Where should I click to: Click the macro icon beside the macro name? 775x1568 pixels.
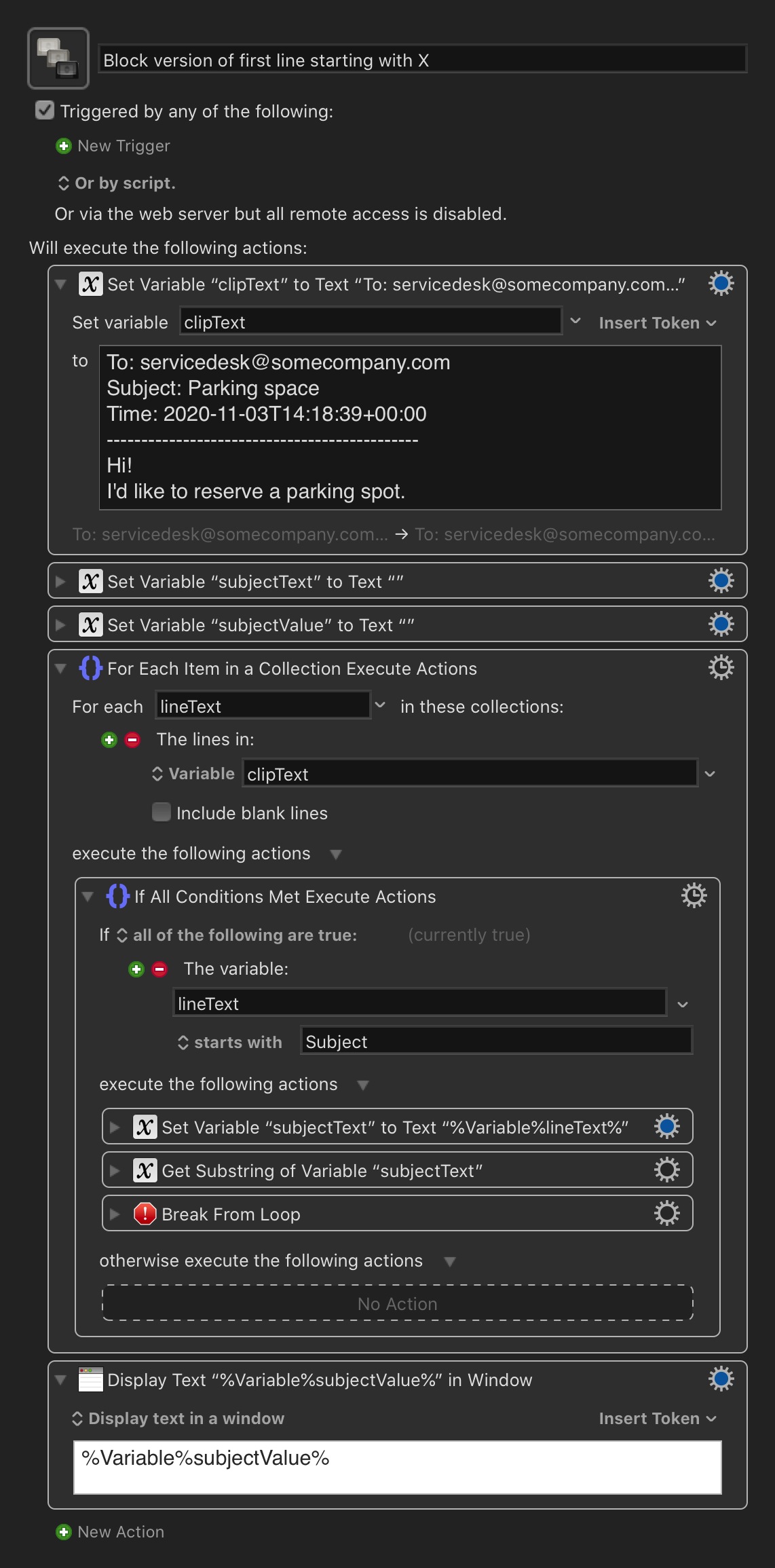pos(58,58)
